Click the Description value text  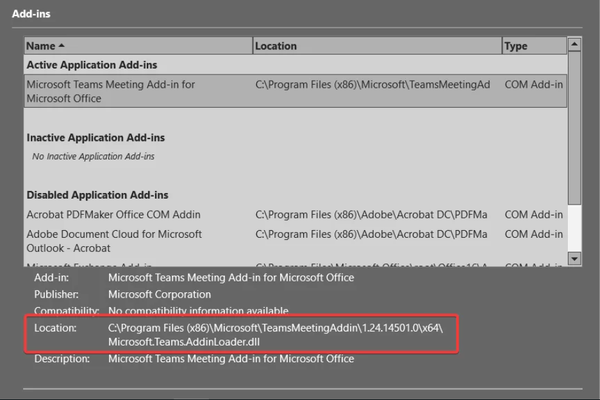coord(231,359)
